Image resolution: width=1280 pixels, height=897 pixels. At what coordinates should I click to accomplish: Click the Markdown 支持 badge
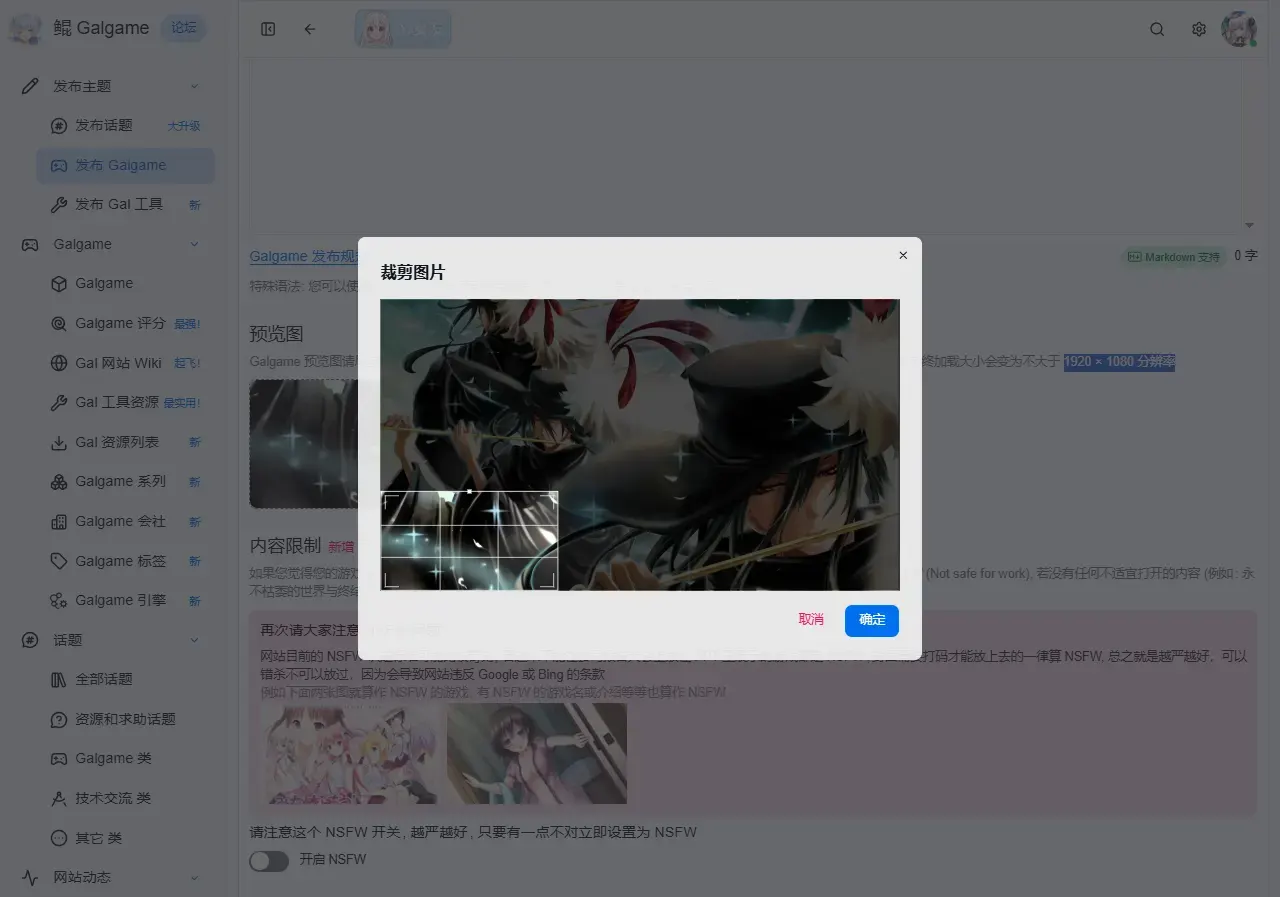pos(1175,257)
